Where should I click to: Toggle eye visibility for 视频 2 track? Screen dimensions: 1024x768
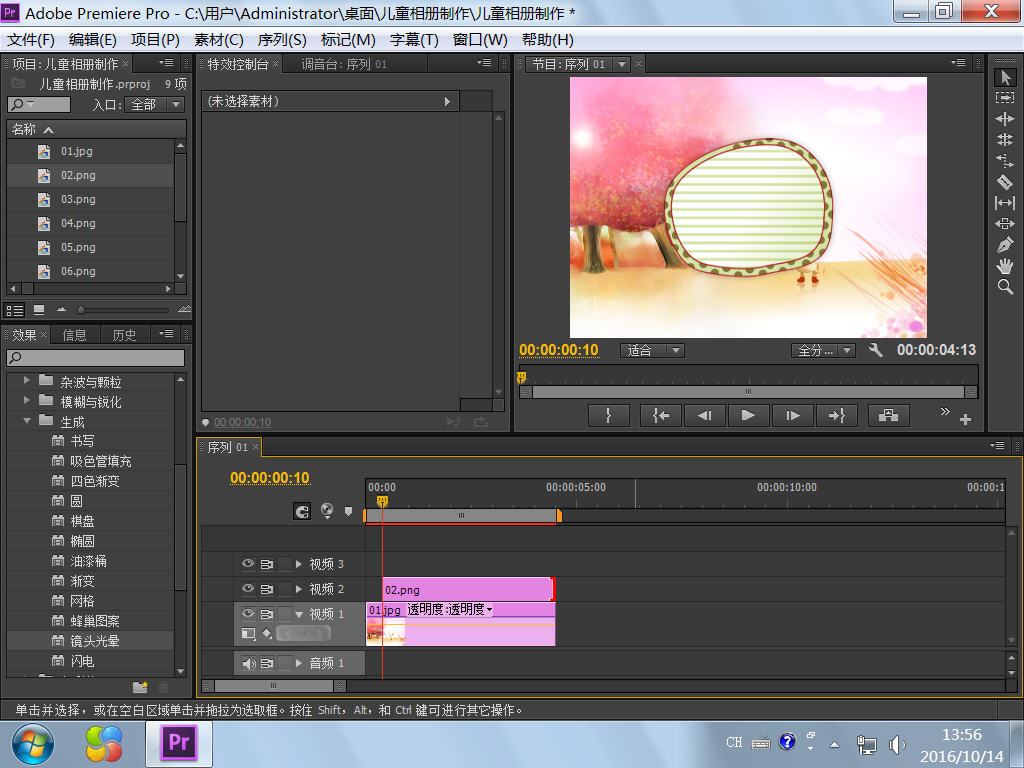click(248, 588)
